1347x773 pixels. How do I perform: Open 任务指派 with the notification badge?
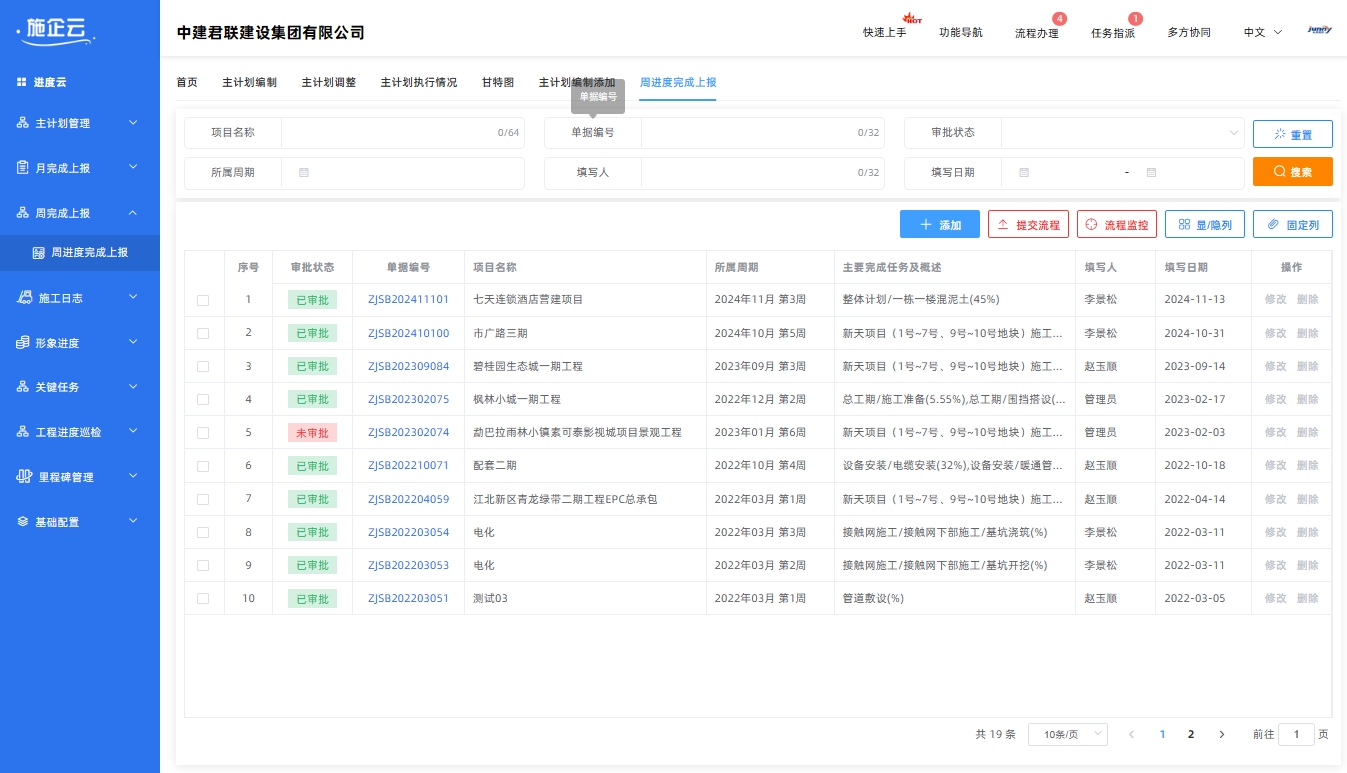tap(1112, 32)
